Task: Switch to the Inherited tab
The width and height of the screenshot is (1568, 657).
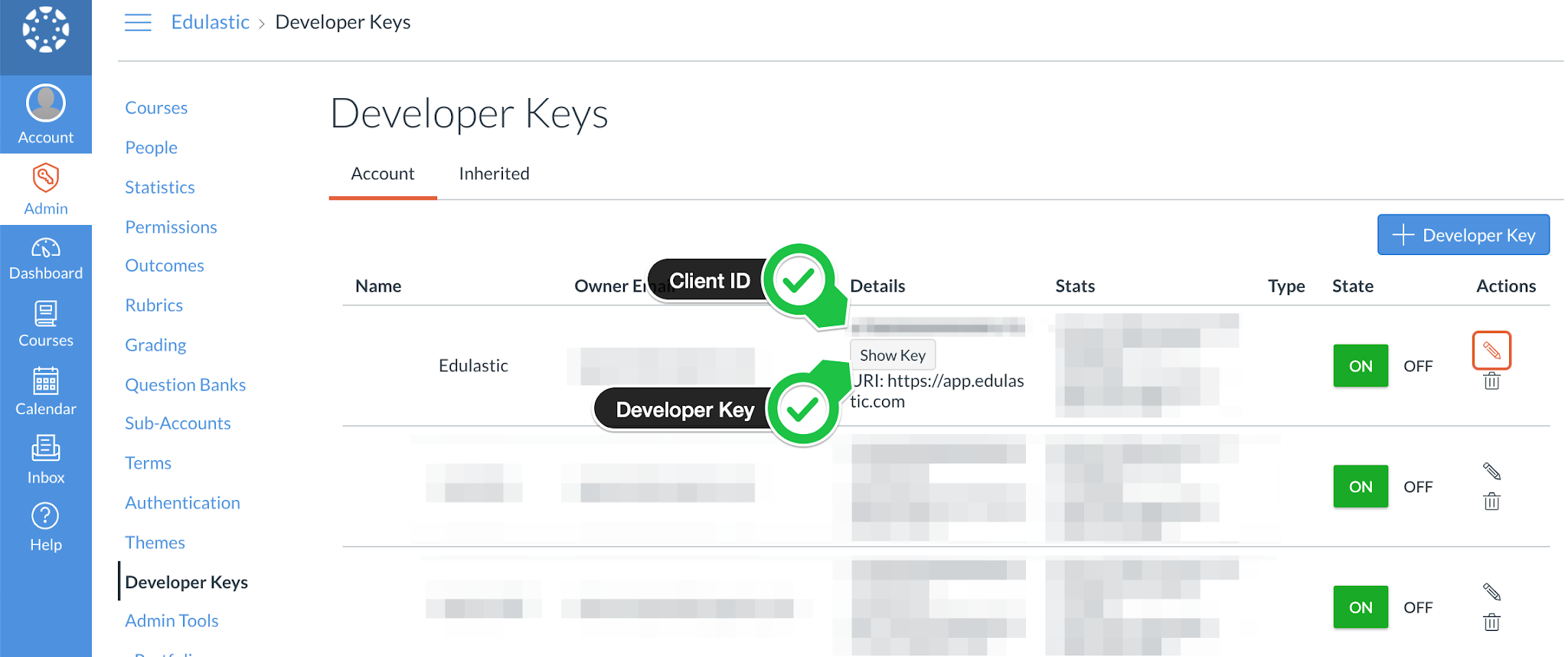Action: pyautogui.click(x=494, y=174)
